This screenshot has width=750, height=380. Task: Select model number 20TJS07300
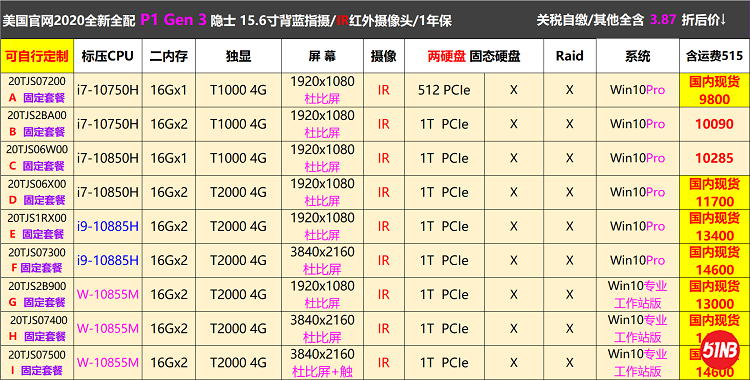[x=37, y=252]
